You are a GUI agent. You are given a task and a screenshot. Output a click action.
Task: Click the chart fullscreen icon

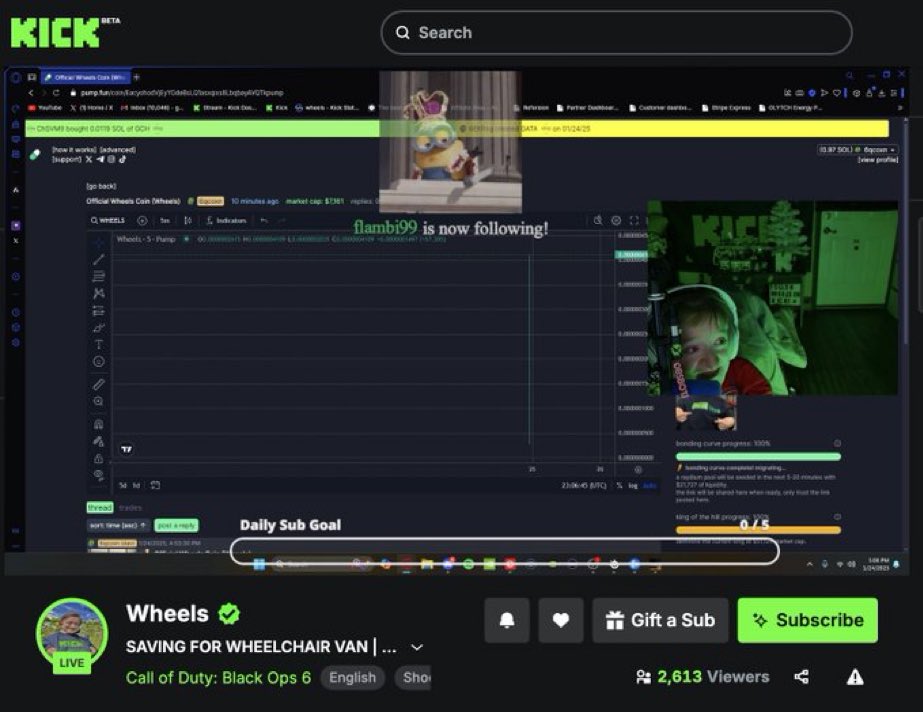634,220
